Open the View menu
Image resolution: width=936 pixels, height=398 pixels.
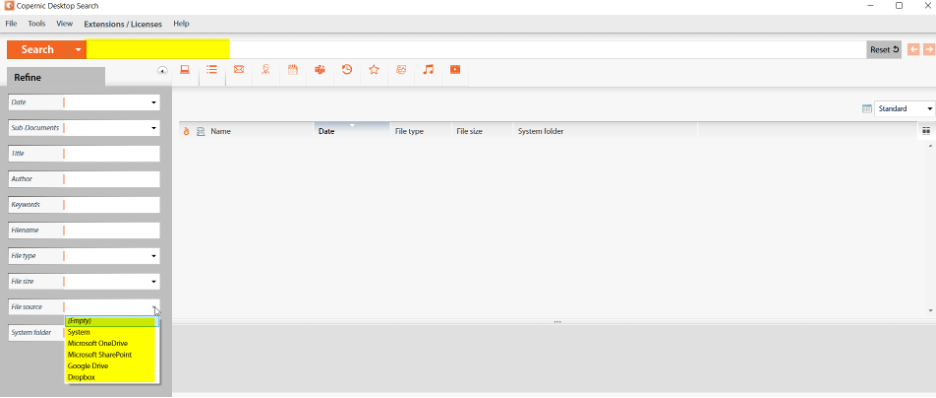tap(64, 24)
